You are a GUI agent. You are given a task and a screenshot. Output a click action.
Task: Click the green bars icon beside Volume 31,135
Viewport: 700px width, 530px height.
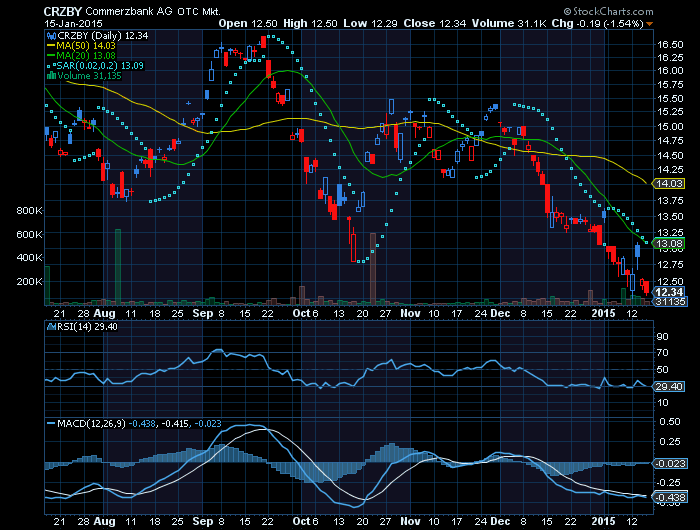coord(52,75)
